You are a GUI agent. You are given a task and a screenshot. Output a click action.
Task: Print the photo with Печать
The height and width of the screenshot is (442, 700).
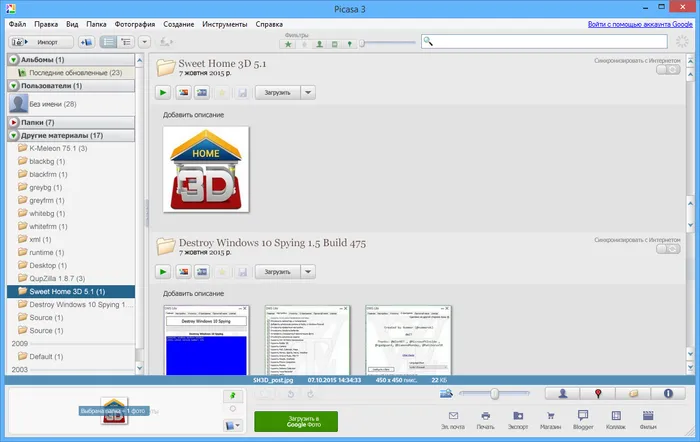[485, 420]
